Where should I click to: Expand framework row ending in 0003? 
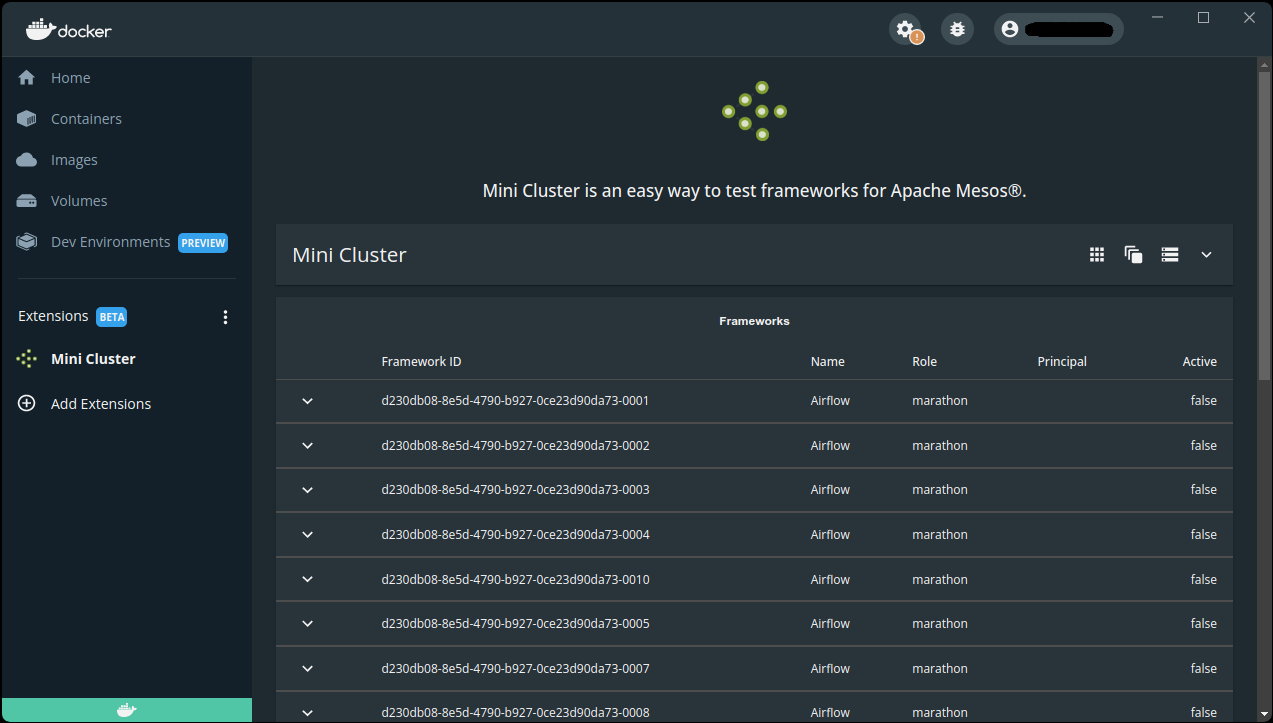click(x=308, y=490)
